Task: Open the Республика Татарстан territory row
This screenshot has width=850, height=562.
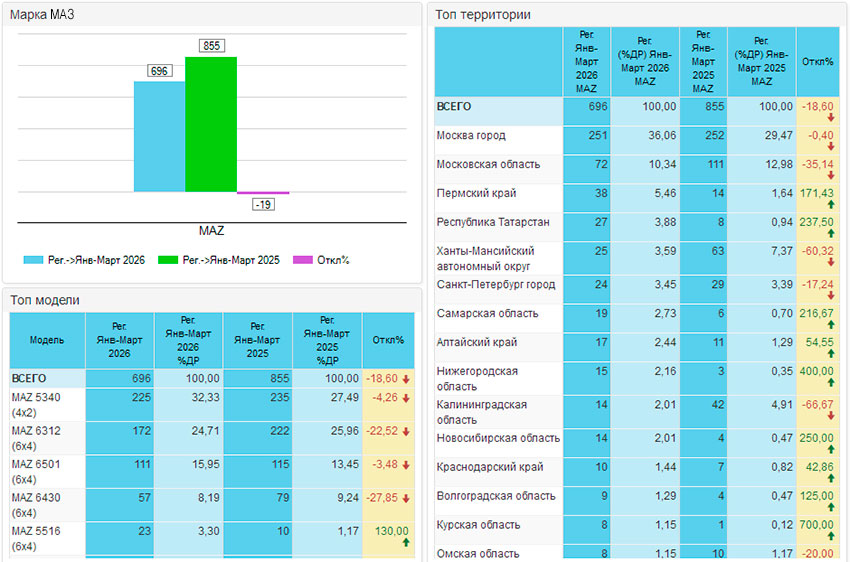Action: click(493, 220)
